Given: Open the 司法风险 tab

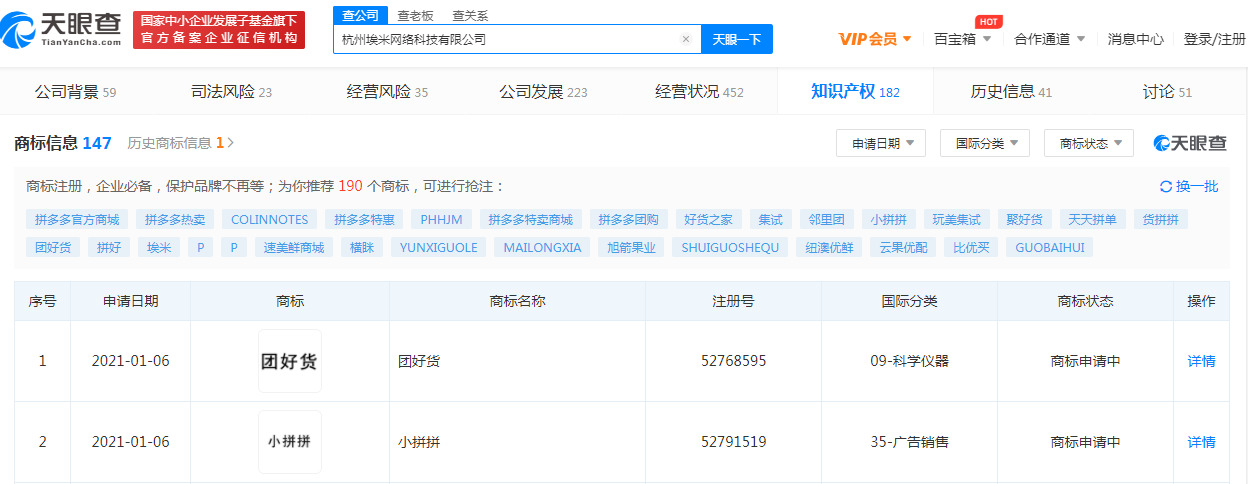Looking at the screenshot, I should point(231,92).
